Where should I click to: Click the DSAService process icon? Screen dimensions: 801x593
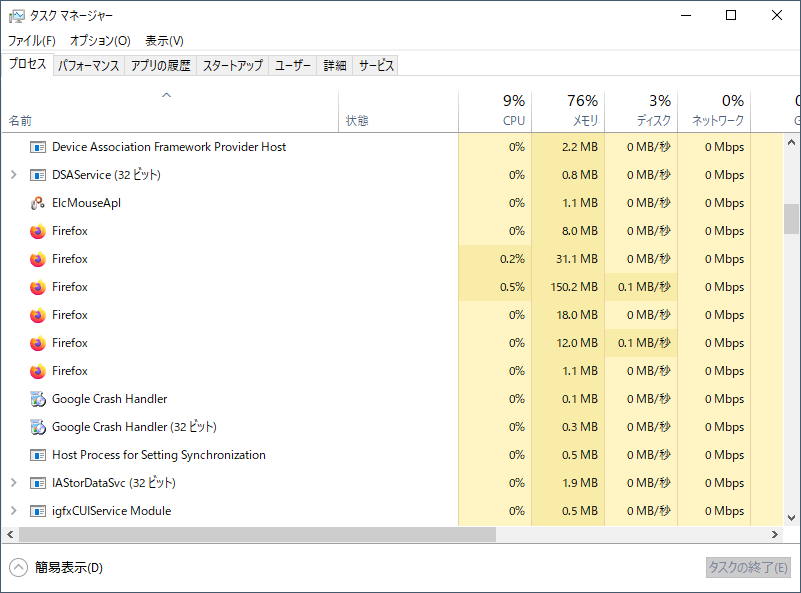[38, 175]
